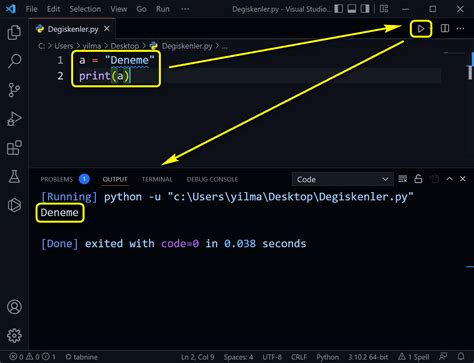Screen dimensions: 474x363
Task: Click the "Deneme" string in code
Action: tap(130, 60)
